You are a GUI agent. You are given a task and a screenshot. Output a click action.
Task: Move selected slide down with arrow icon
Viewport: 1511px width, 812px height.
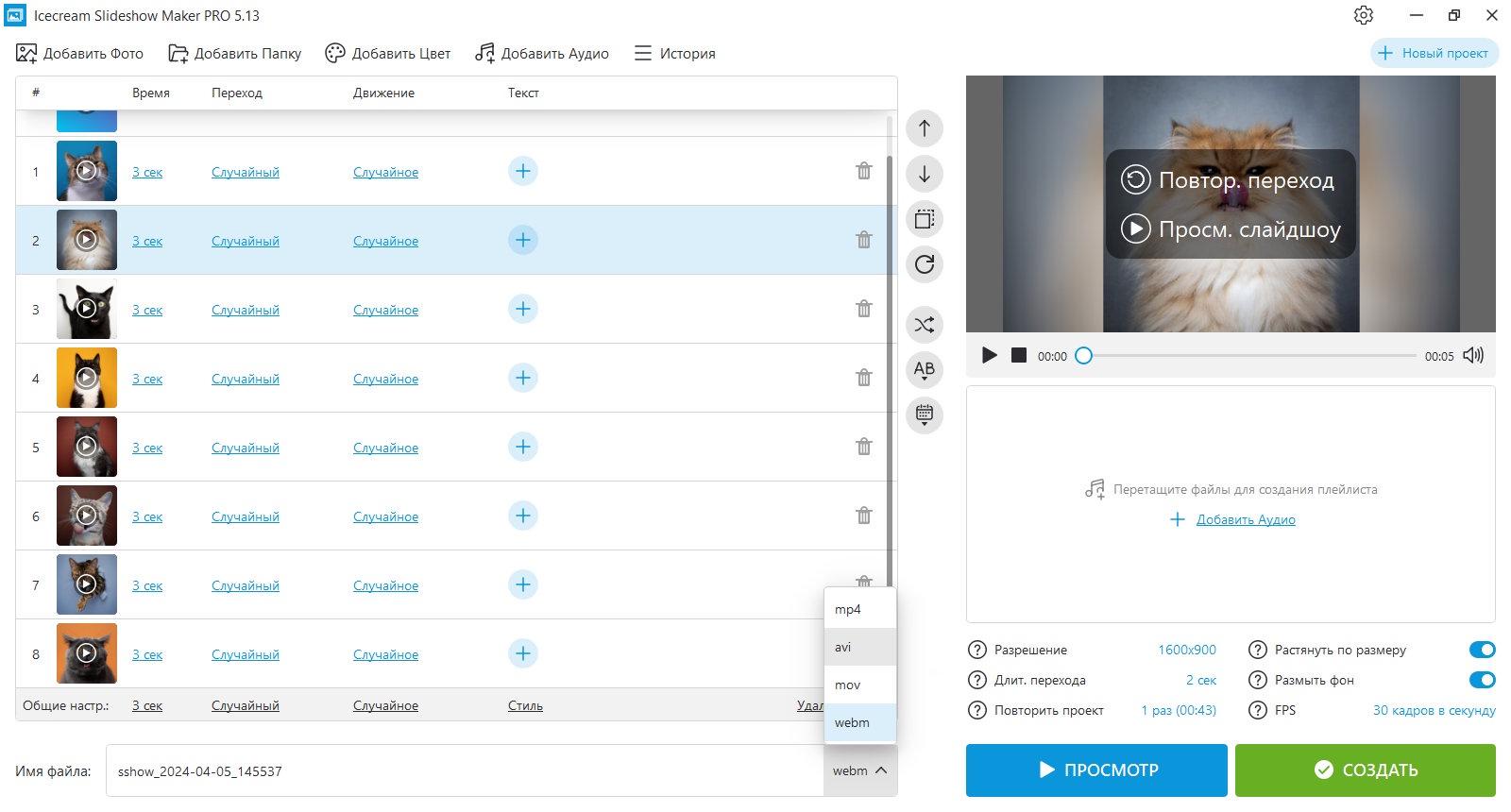click(925, 174)
